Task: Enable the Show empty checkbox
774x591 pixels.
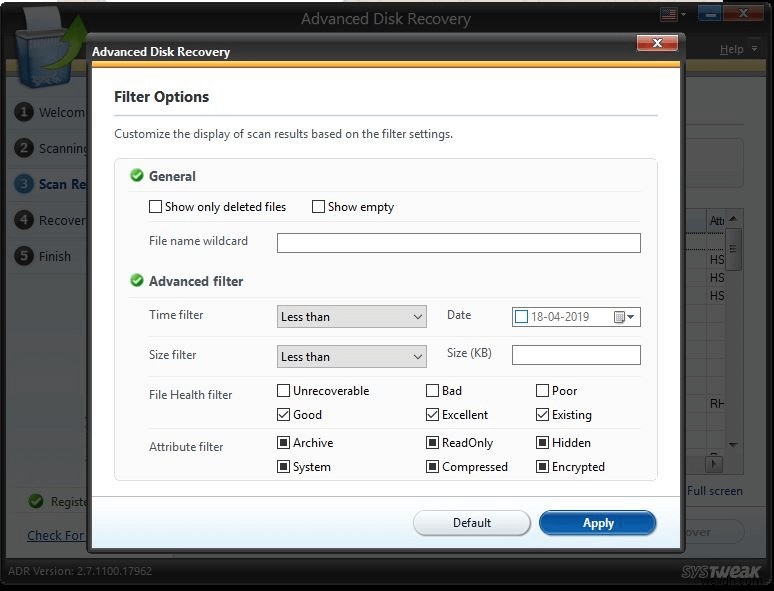Action: [318, 206]
